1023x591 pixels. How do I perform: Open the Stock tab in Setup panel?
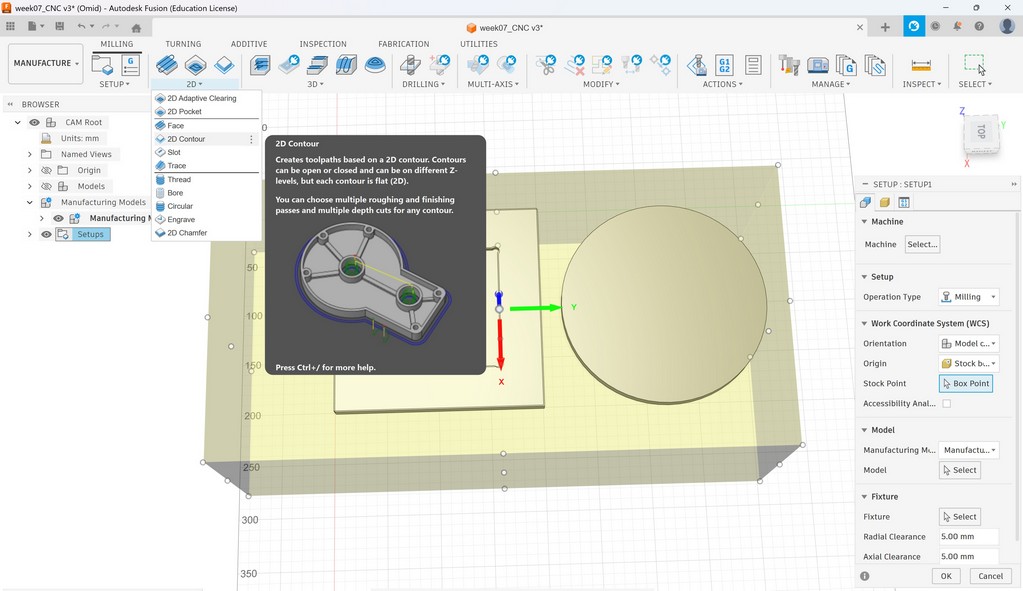point(885,203)
